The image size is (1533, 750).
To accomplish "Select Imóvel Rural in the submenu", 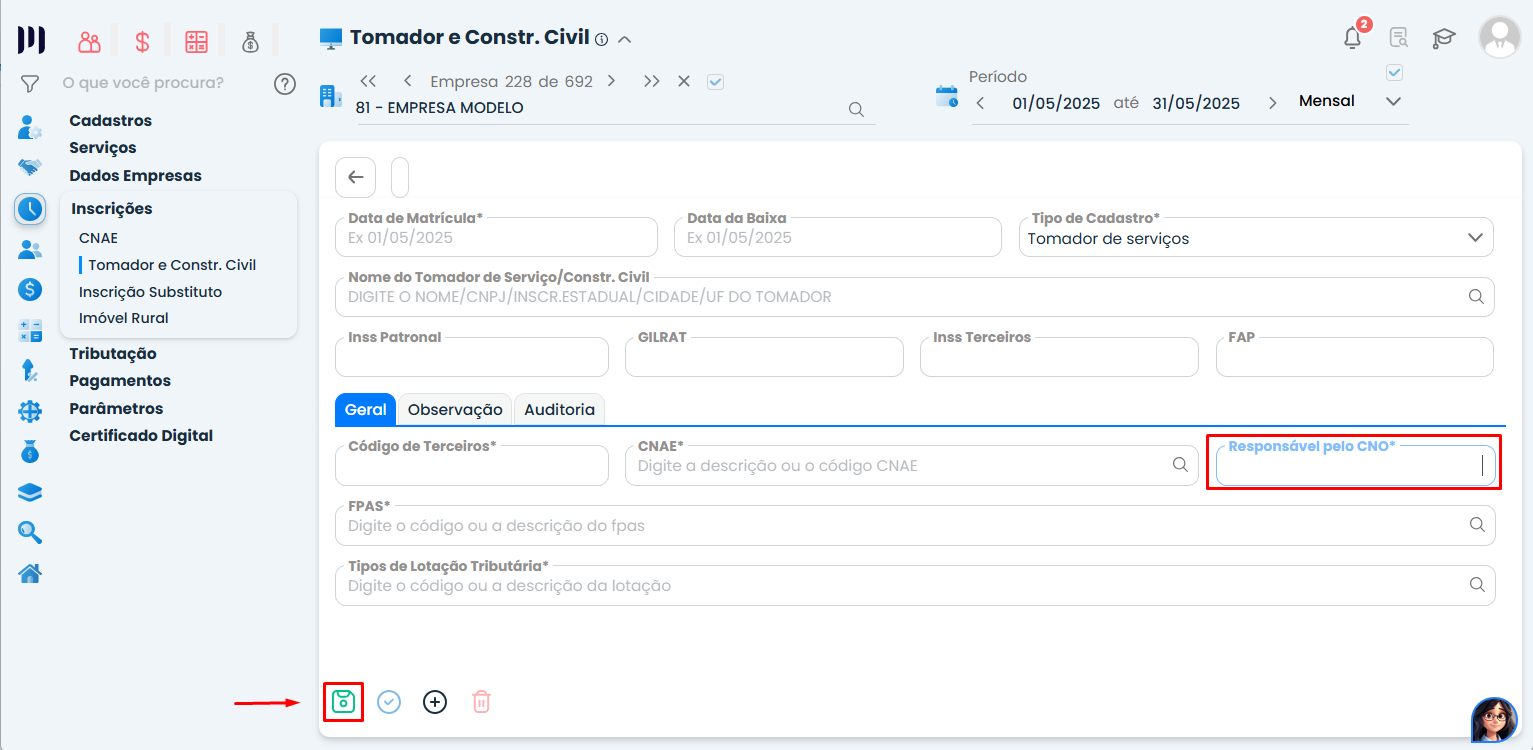I will 124,318.
